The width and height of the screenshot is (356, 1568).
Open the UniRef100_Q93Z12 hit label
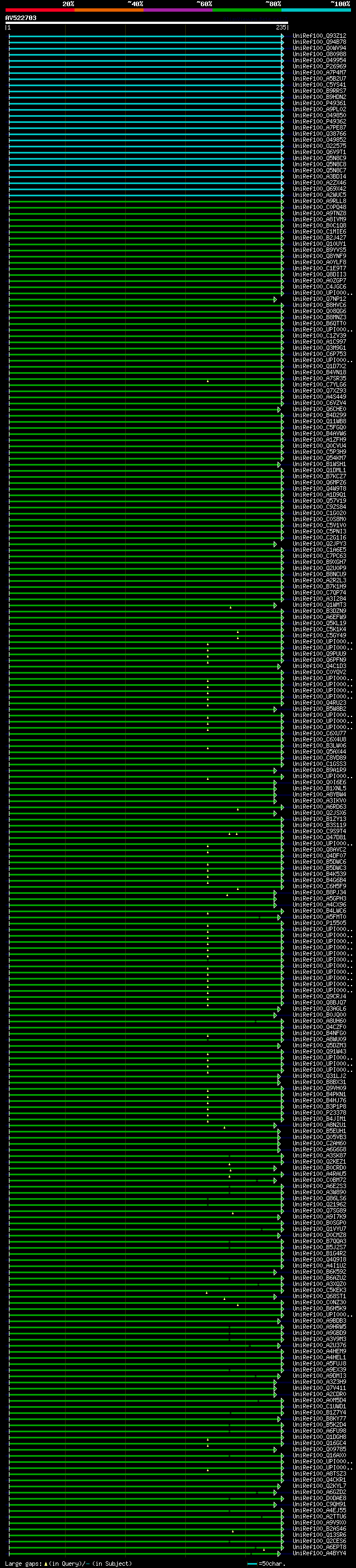[x=319, y=36]
